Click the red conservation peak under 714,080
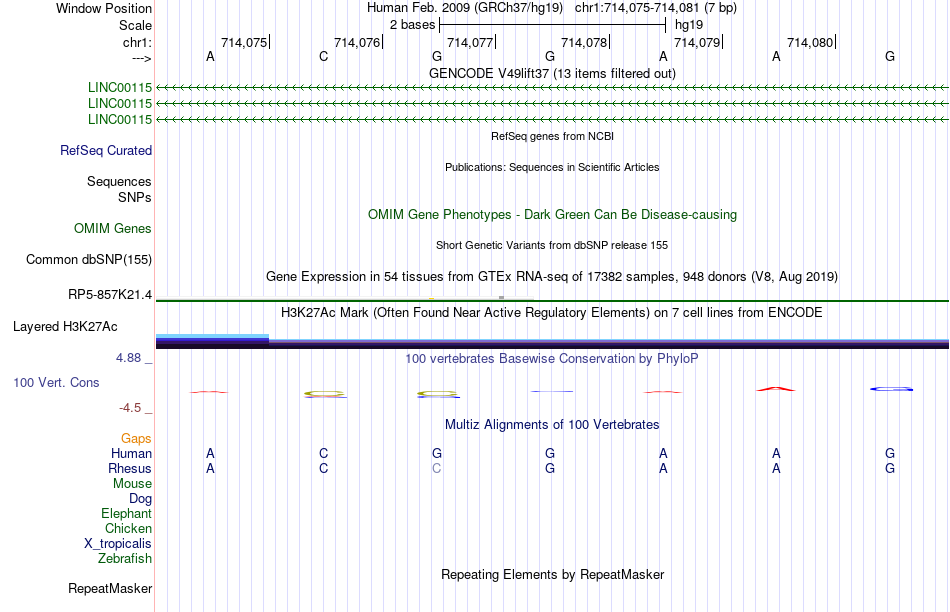Viewport: 950px width, 612px height. click(776, 389)
